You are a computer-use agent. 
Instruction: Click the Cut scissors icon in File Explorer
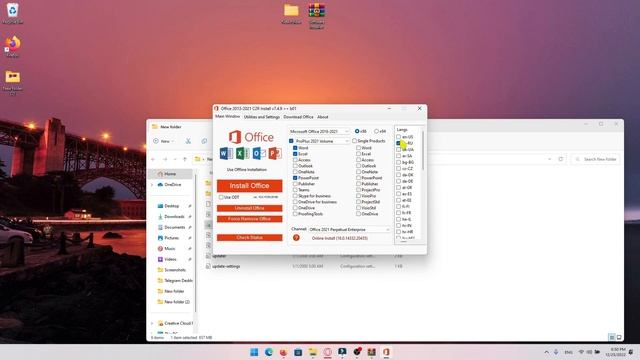[x=188, y=141]
